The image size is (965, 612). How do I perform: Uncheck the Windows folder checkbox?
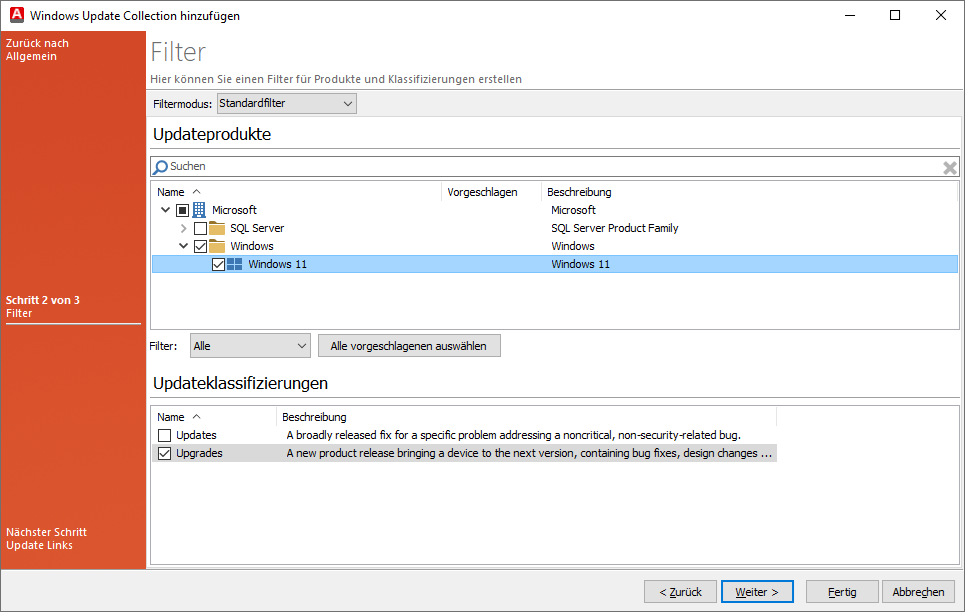pos(200,246)
